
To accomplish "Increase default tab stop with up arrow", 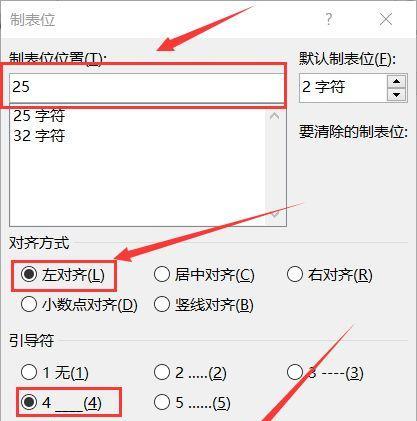I will (396, 81).
